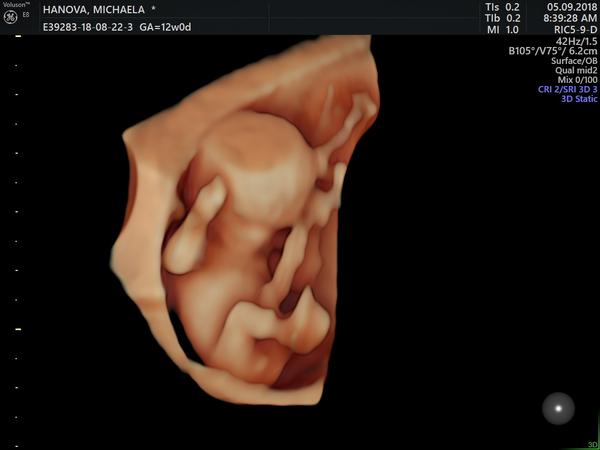Click the green 3D corner indicator

click(592, 444)
